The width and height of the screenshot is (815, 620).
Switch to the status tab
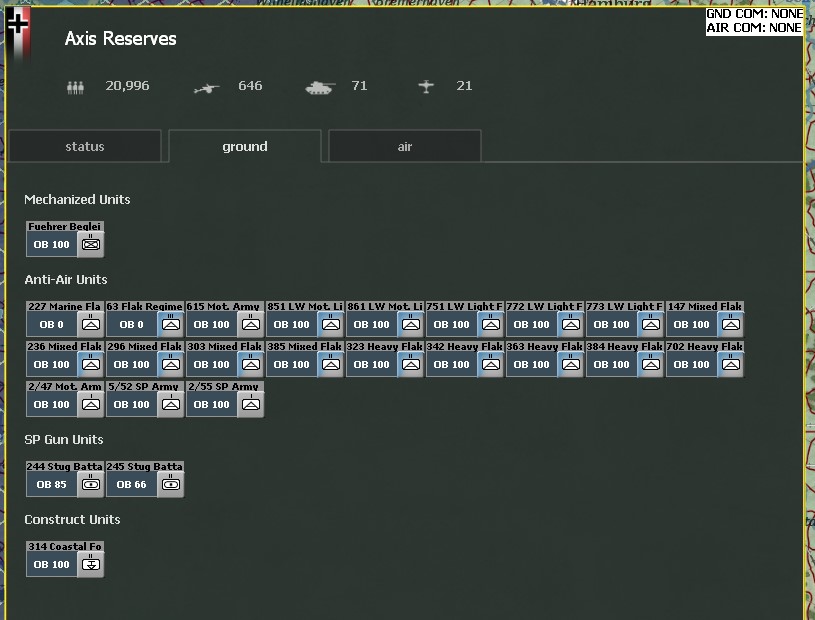click(85, 146)
